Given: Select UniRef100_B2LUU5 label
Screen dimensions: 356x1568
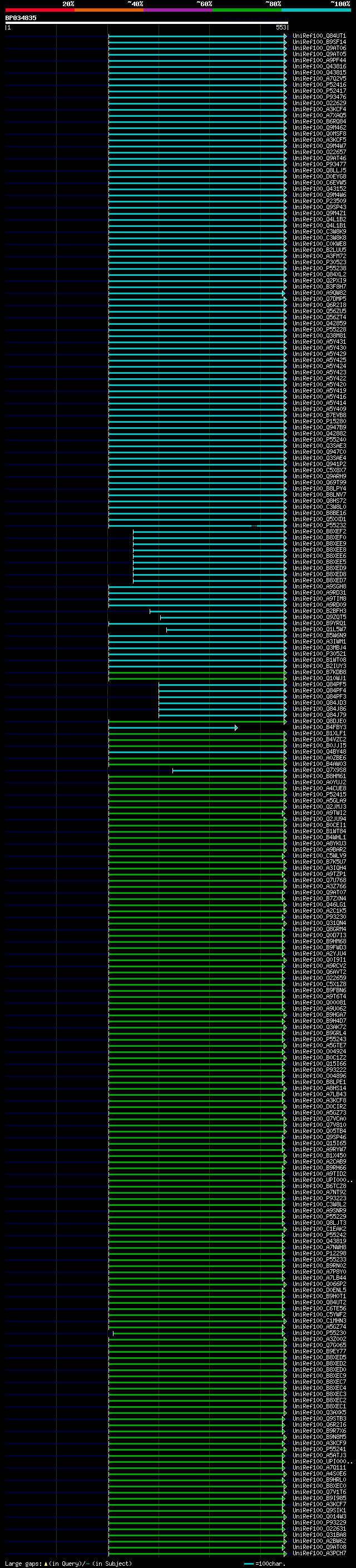Looking at the screenshot, I should coord(319,250).
